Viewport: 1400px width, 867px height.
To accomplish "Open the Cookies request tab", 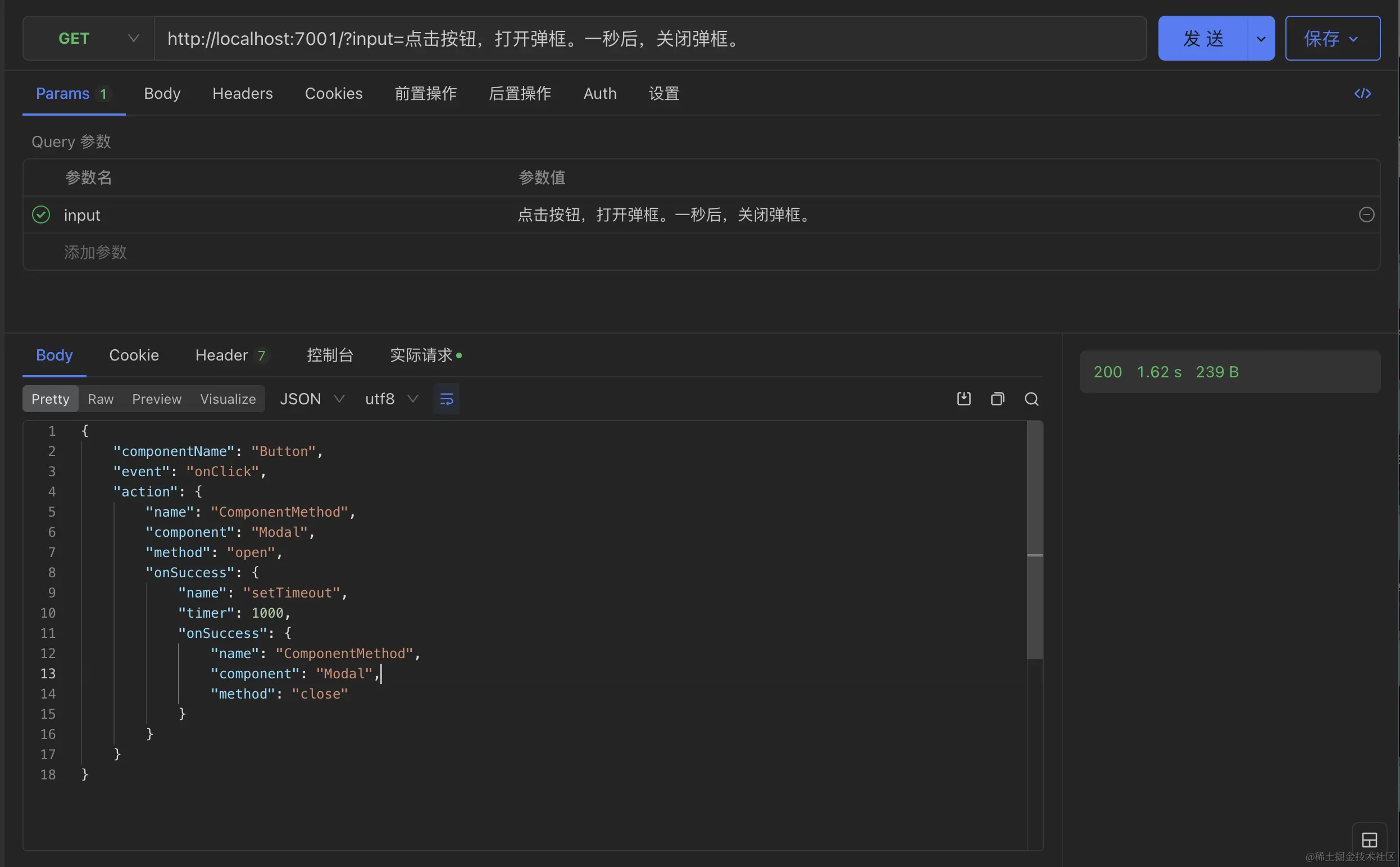I will pyautogui.click(x=333, y=93).
